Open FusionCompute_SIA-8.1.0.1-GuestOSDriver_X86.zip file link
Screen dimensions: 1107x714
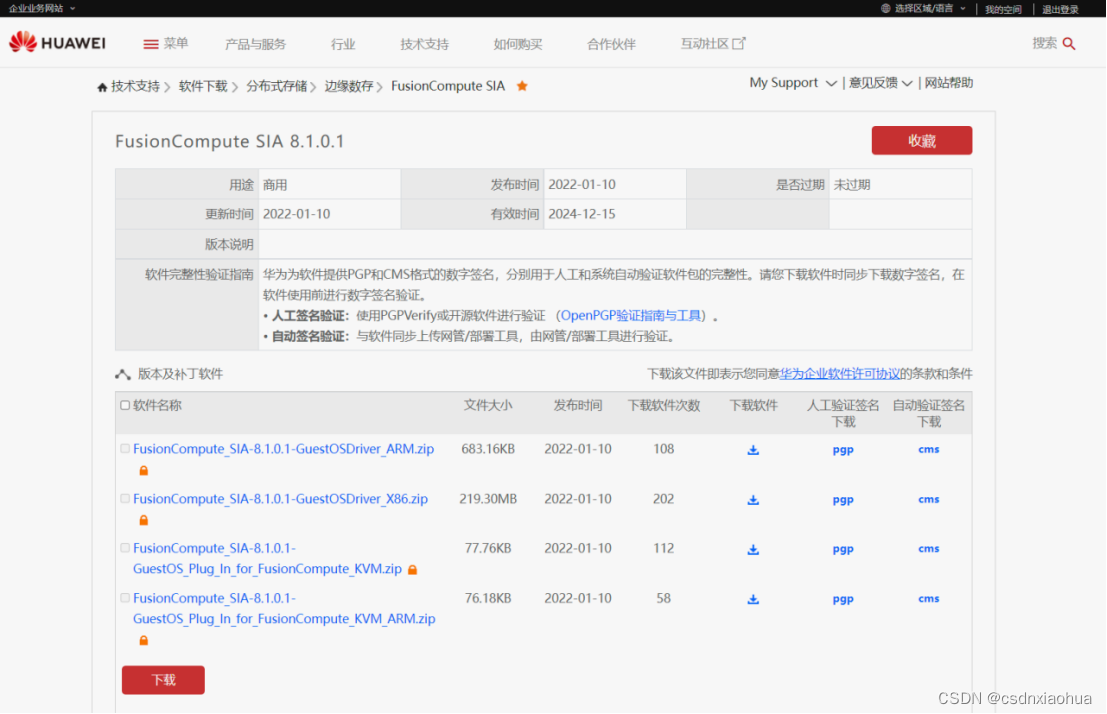[280, 499]
